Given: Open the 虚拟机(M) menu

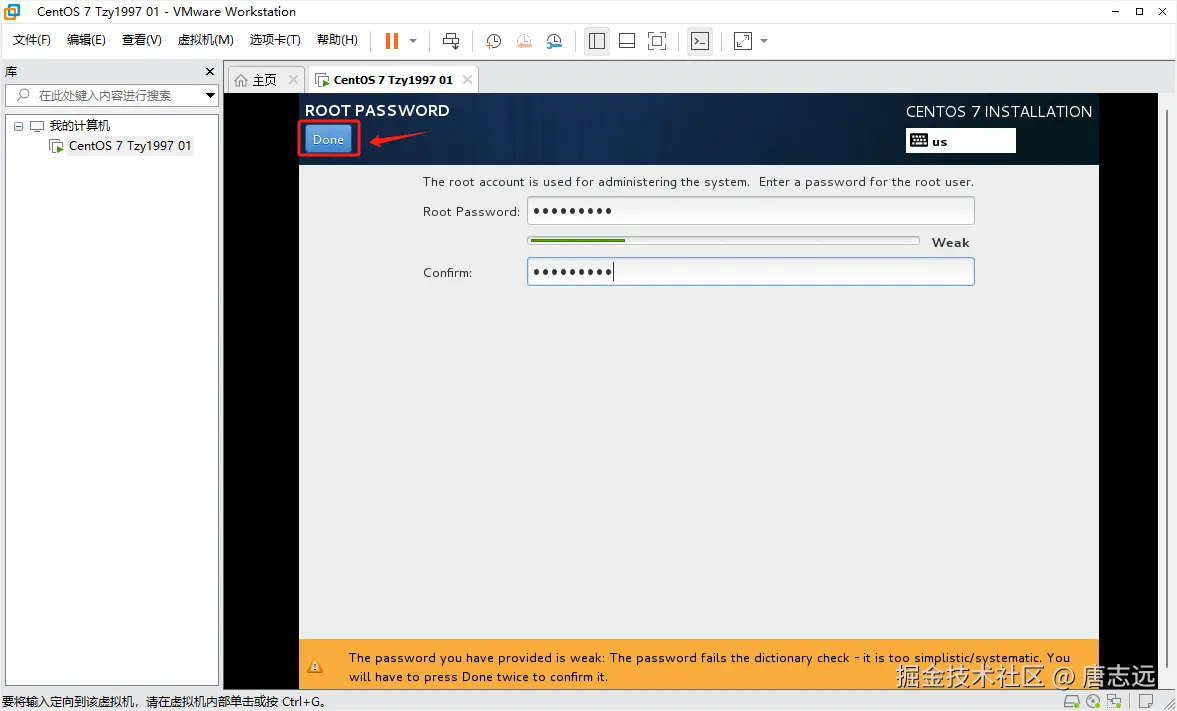Looking at the screenshot, I should [206, 40].
